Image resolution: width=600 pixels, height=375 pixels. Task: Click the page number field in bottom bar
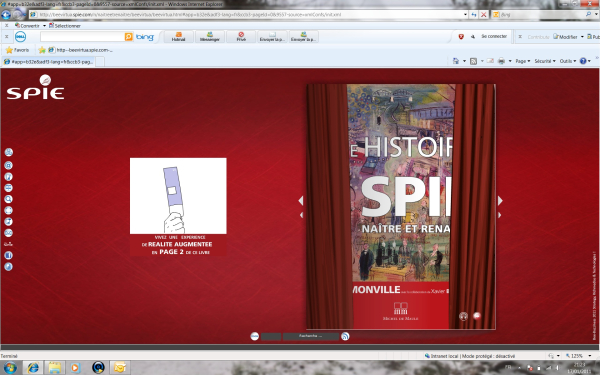click(271, 336)
